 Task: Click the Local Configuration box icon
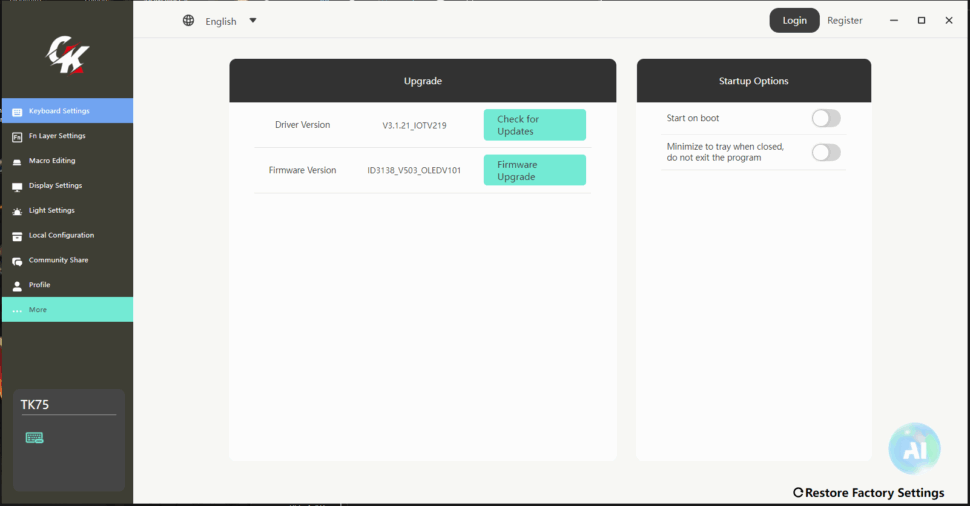17,236
